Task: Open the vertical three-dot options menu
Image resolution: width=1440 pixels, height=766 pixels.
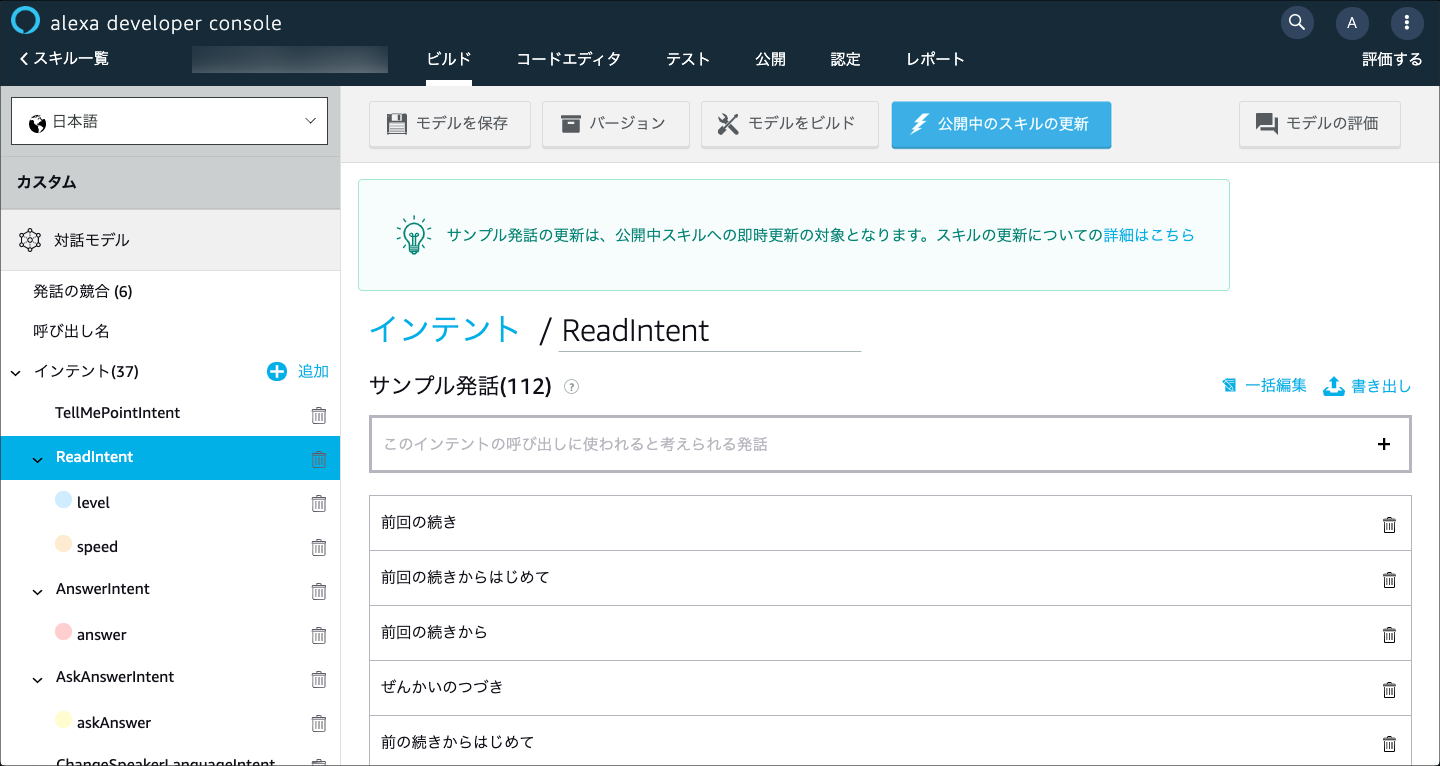Action: pyautogui.click(x=1407, y=22)
